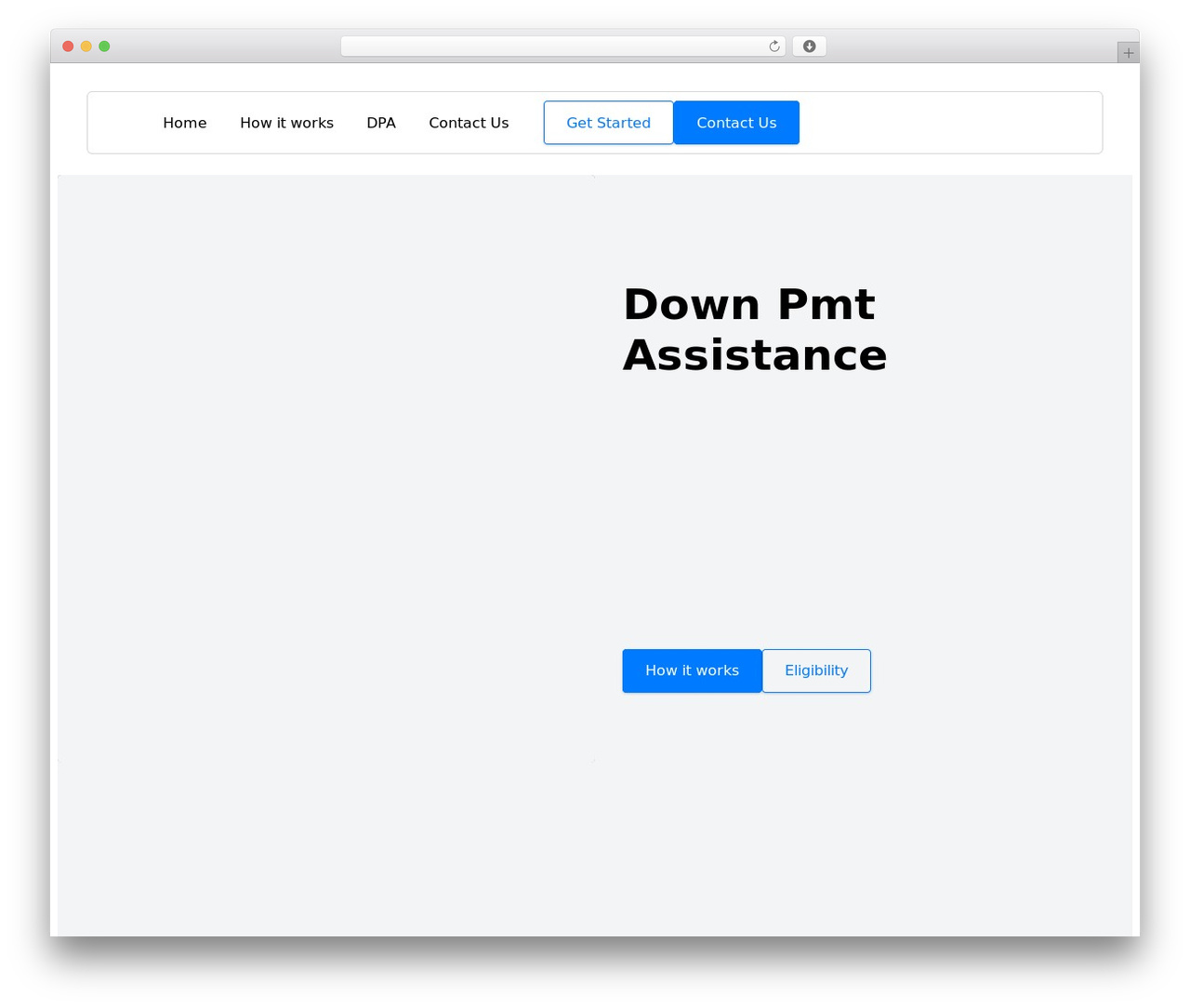This screenshot has width=1190, height=1008.
Task: Open the Eligibility button
Action: (816, 670)
